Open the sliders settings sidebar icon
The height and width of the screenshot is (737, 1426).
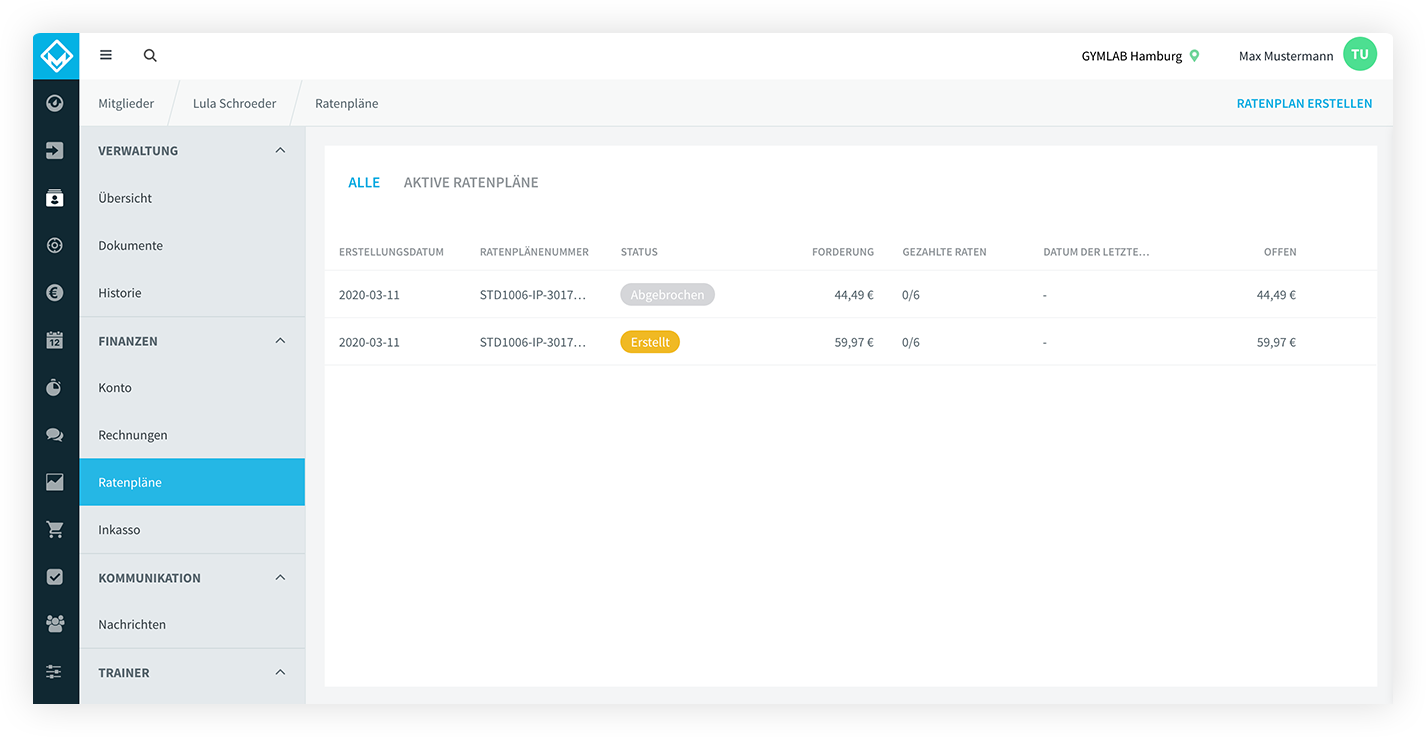(55, 672)
